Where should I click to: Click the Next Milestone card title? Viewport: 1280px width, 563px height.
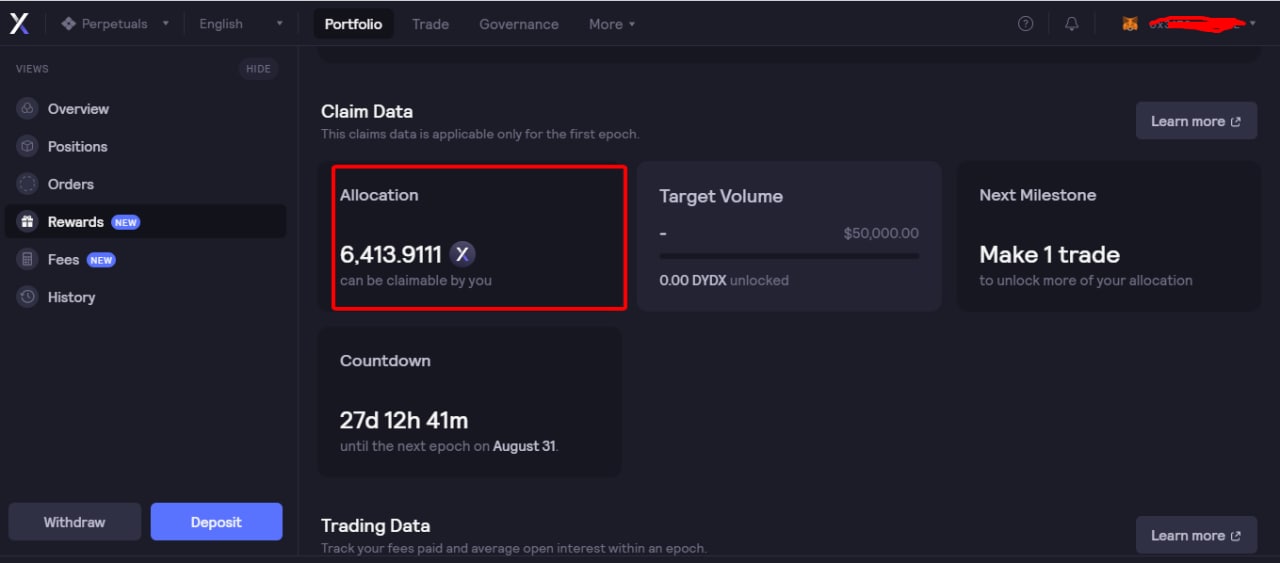coord(1037,195)
